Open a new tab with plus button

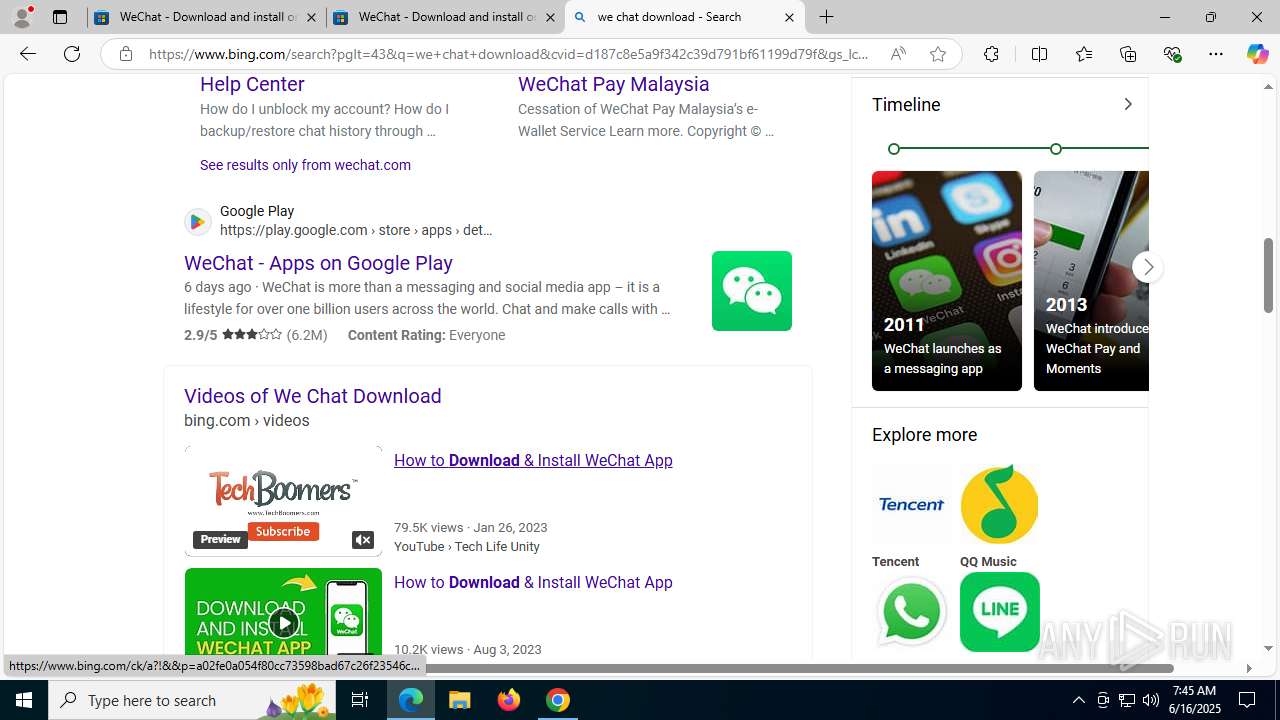[827, 17]
